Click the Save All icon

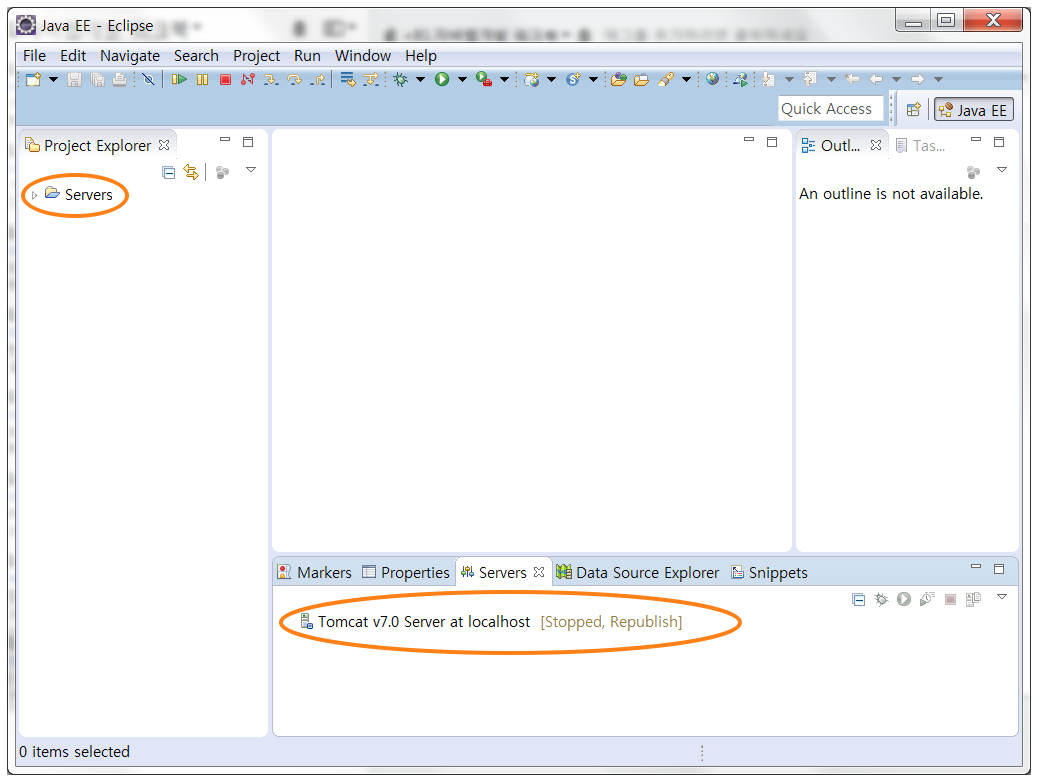coord(97,79)
